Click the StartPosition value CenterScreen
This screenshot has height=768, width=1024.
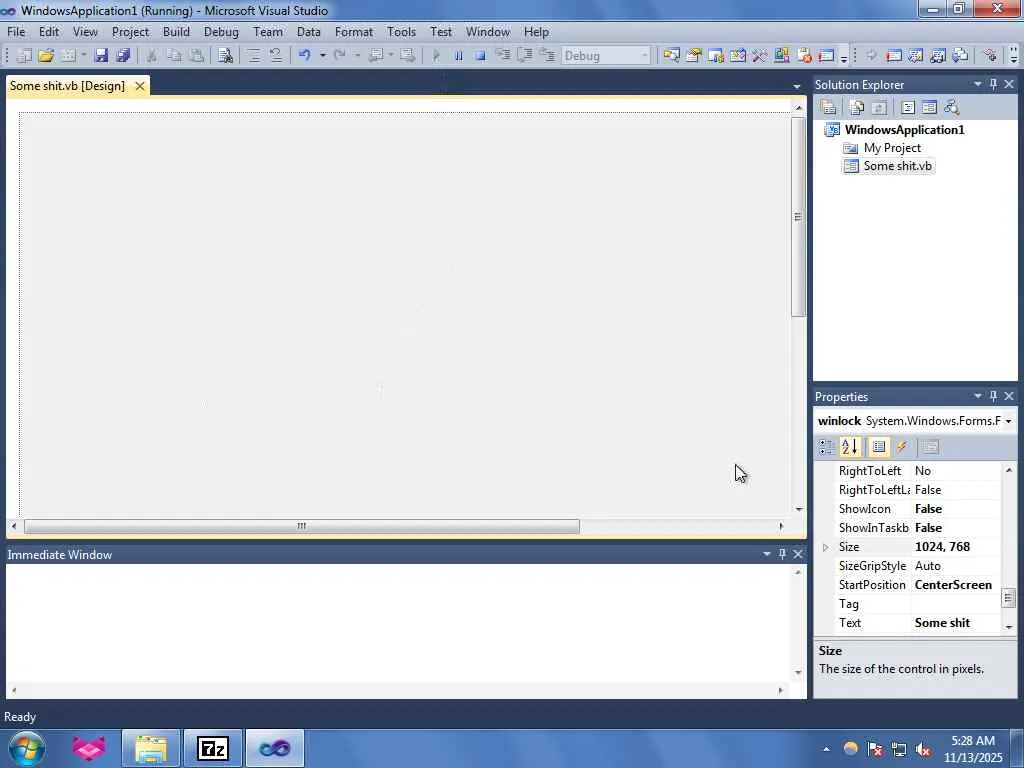(953, 585)
